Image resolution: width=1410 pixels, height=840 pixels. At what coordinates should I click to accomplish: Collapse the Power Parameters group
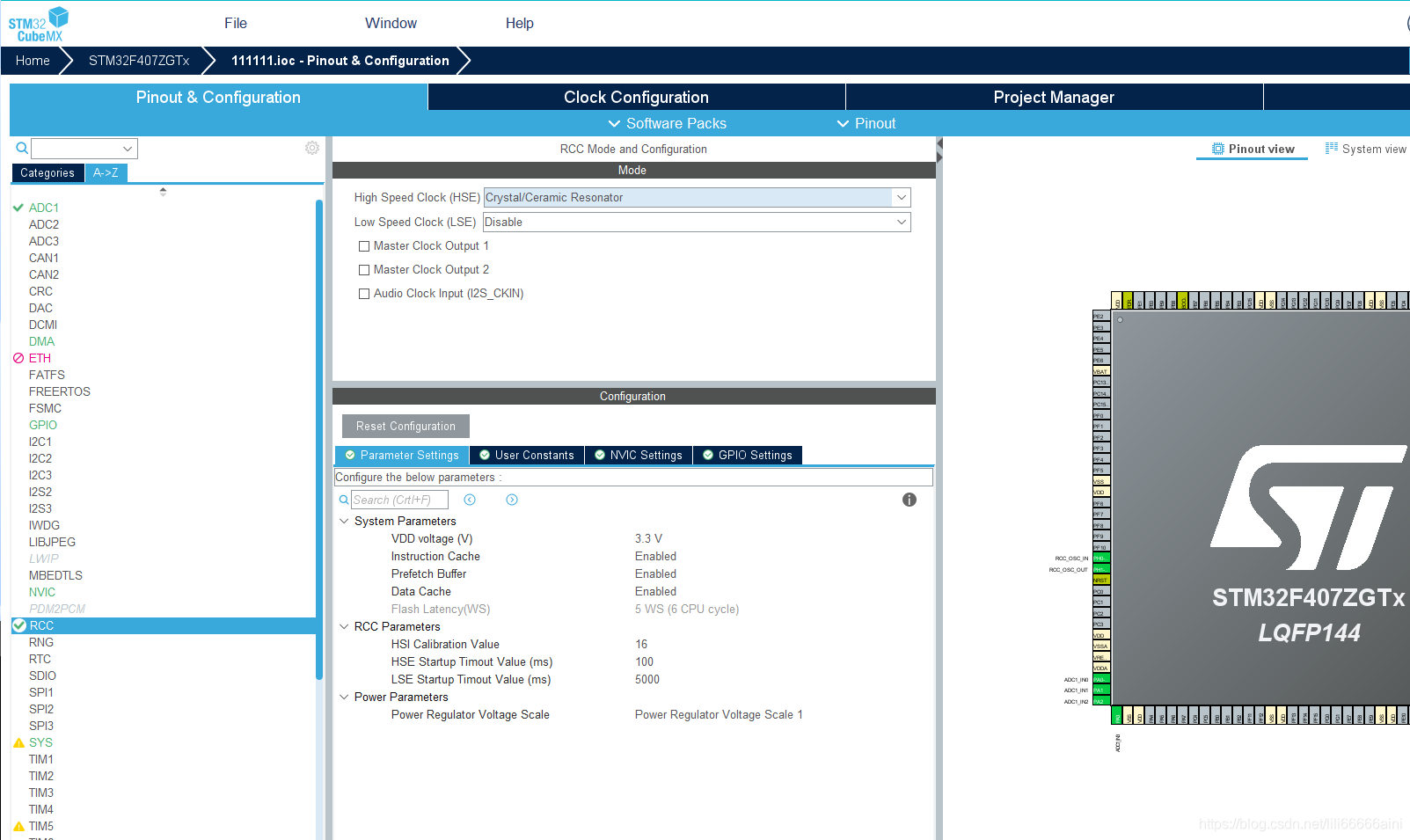click(344, 697)
